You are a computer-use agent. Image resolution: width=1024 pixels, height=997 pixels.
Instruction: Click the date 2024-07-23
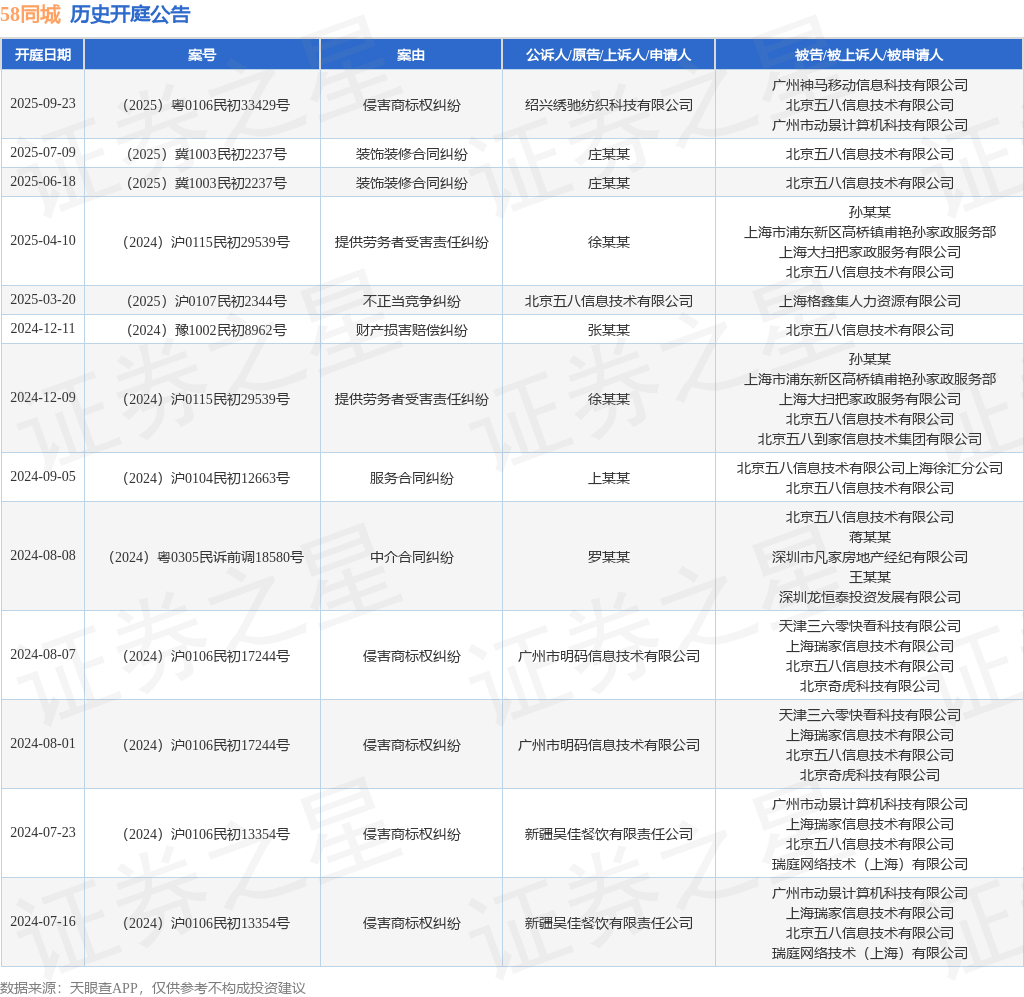click(43, 832)
